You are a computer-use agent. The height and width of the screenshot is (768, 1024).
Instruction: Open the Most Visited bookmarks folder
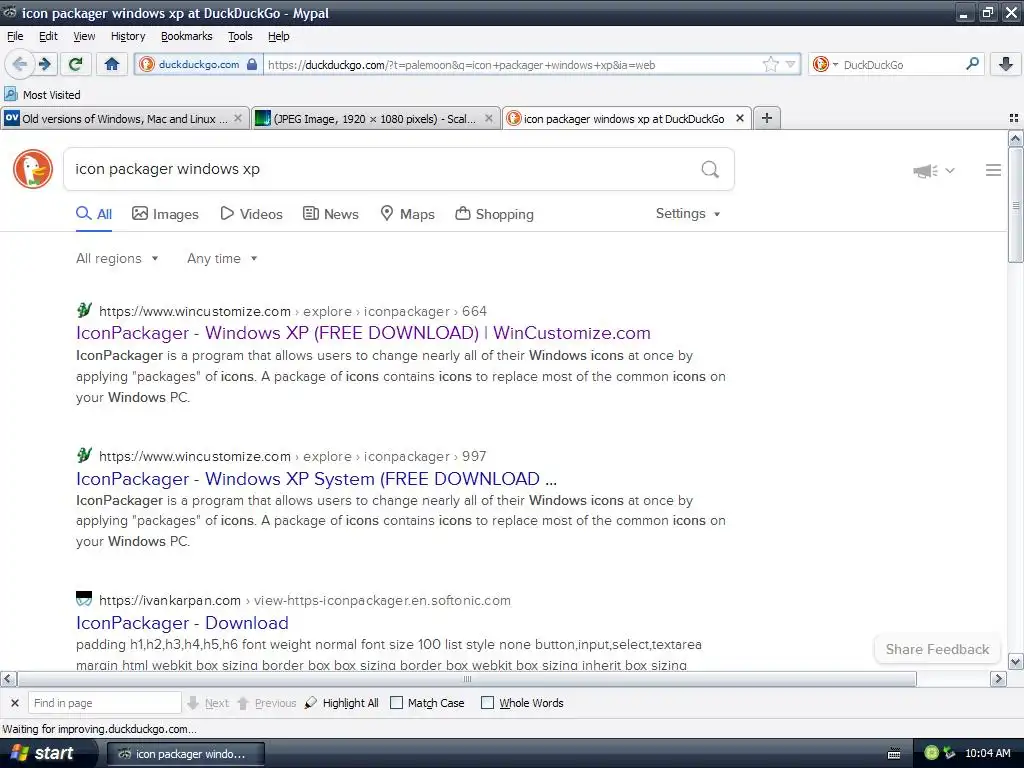(42, 95)
